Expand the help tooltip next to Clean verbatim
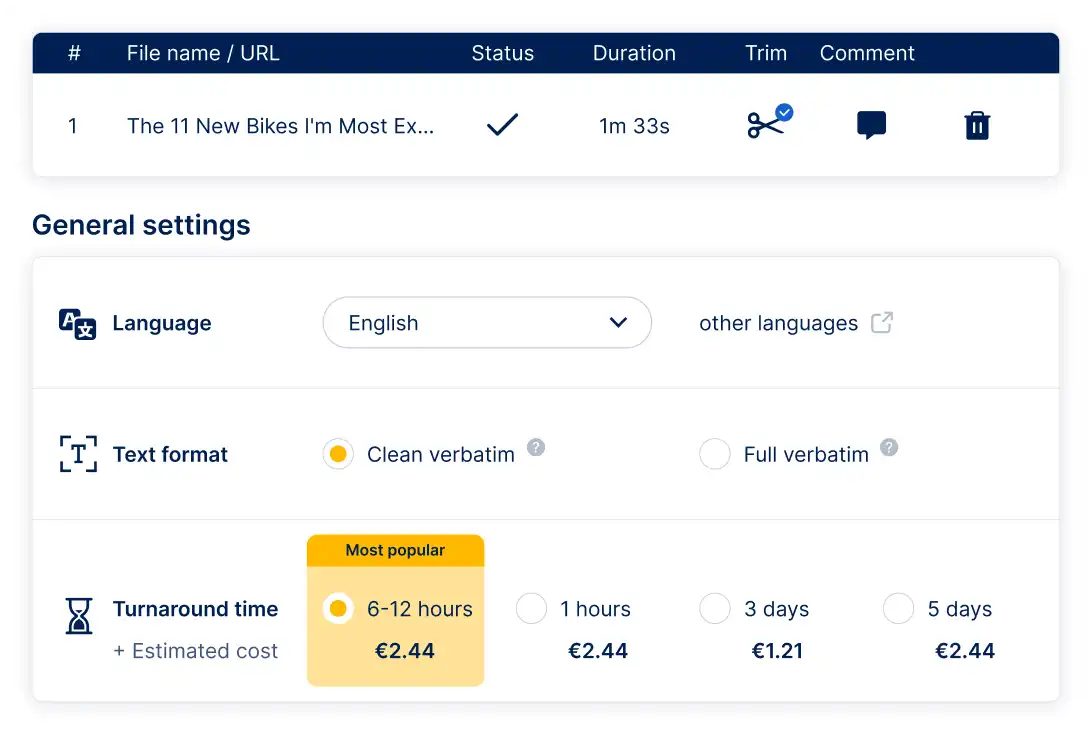 click(536, 448)
